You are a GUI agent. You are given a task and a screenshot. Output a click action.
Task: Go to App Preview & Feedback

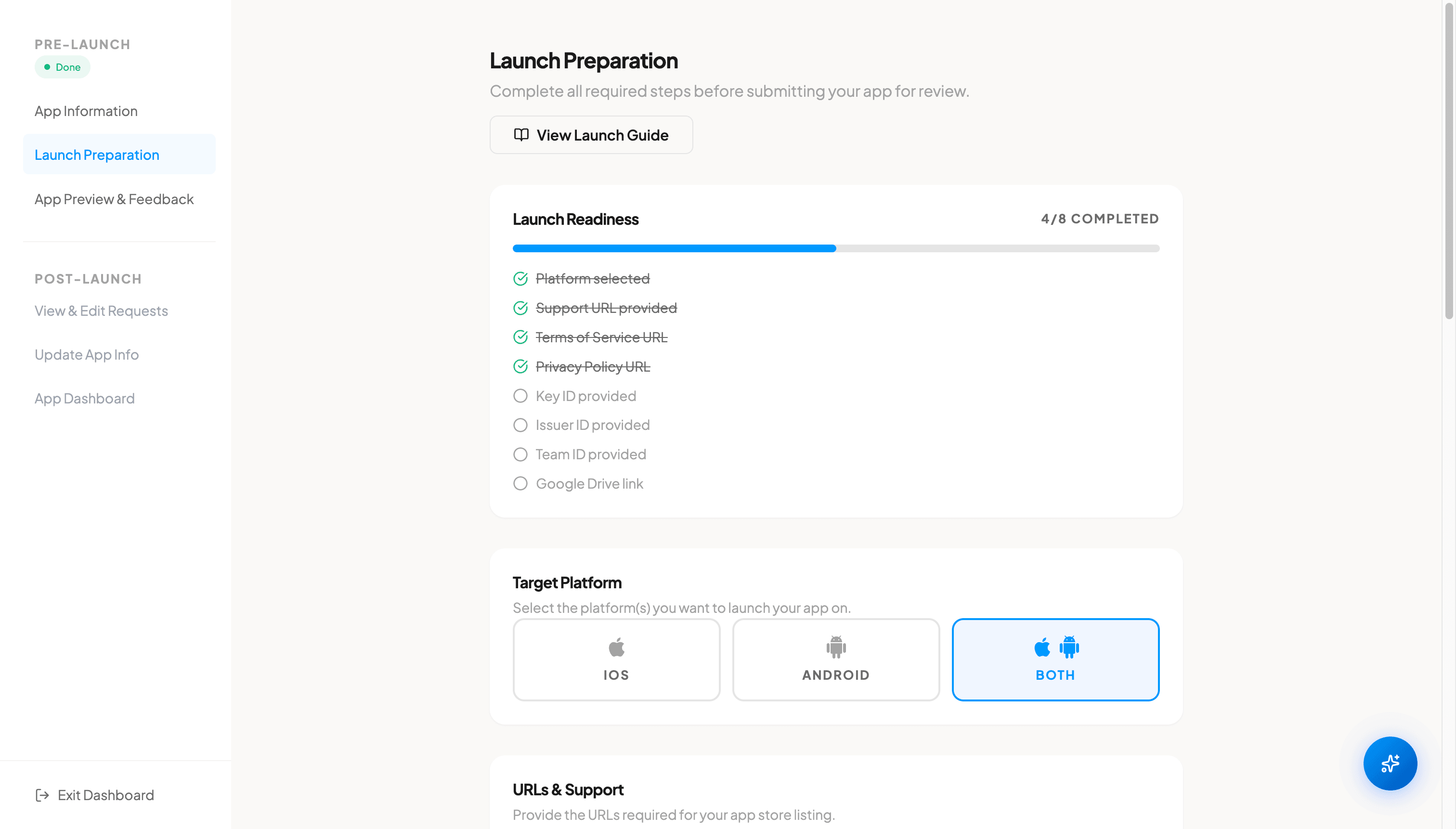119,199
